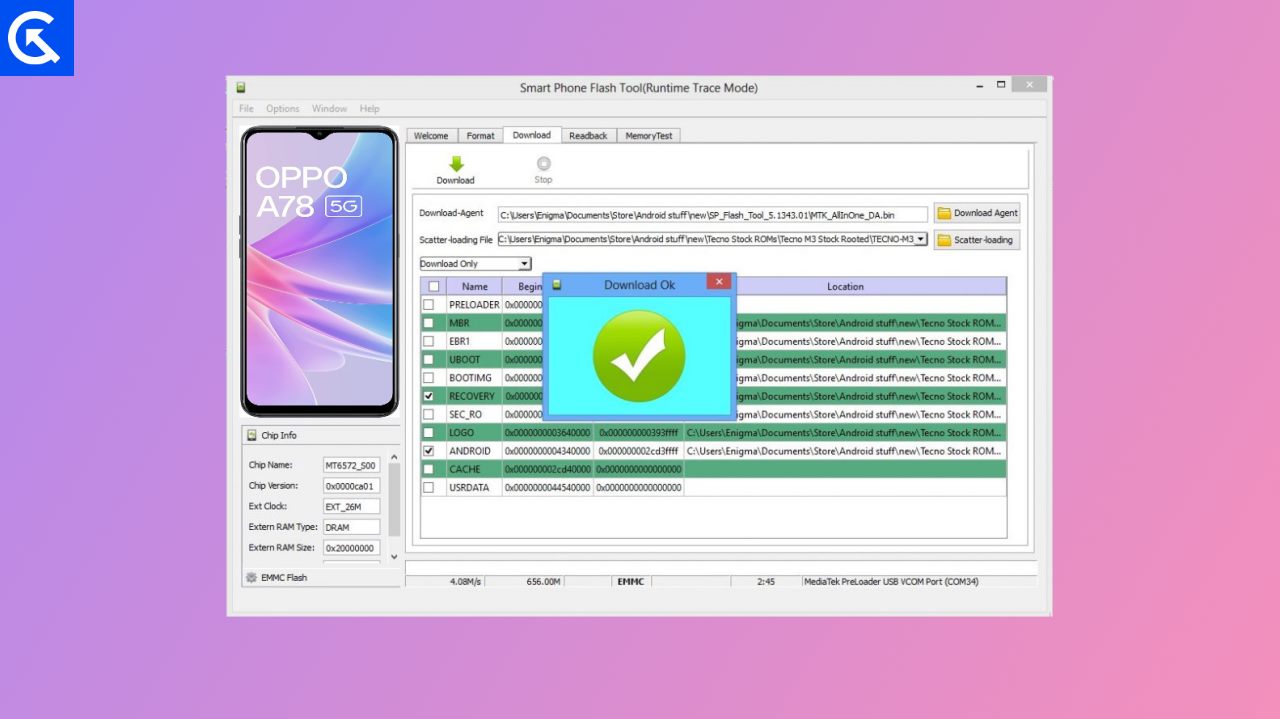Click the Stop icon in toolbar
1280x719 pixels.
[x=543, y=164]
